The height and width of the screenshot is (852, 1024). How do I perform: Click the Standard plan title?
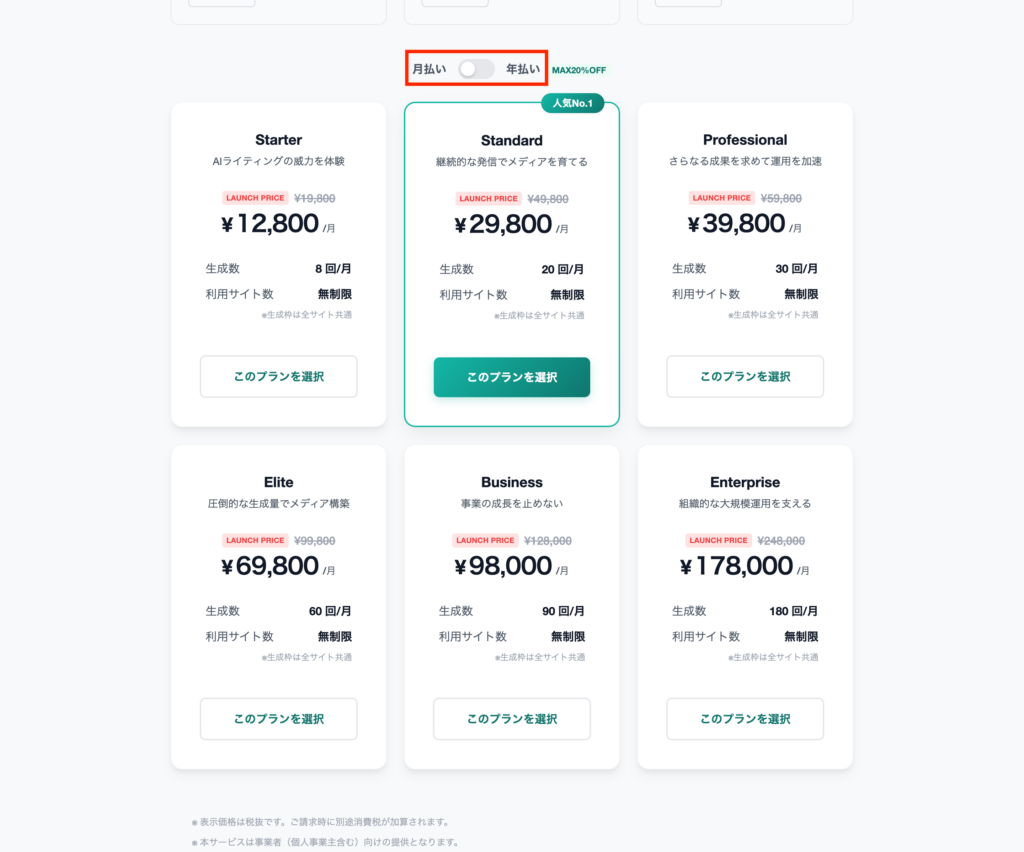[x=512, y=140]
